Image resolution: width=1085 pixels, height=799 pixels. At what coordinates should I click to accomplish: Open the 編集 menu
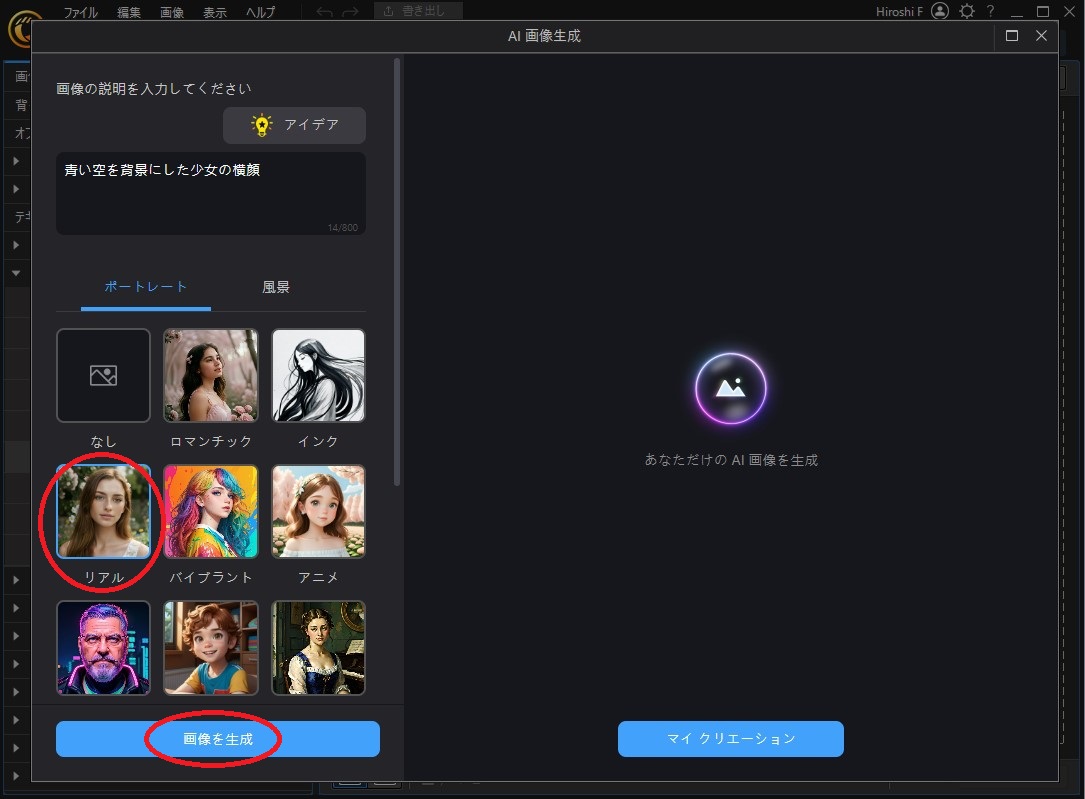pos(129,12)
